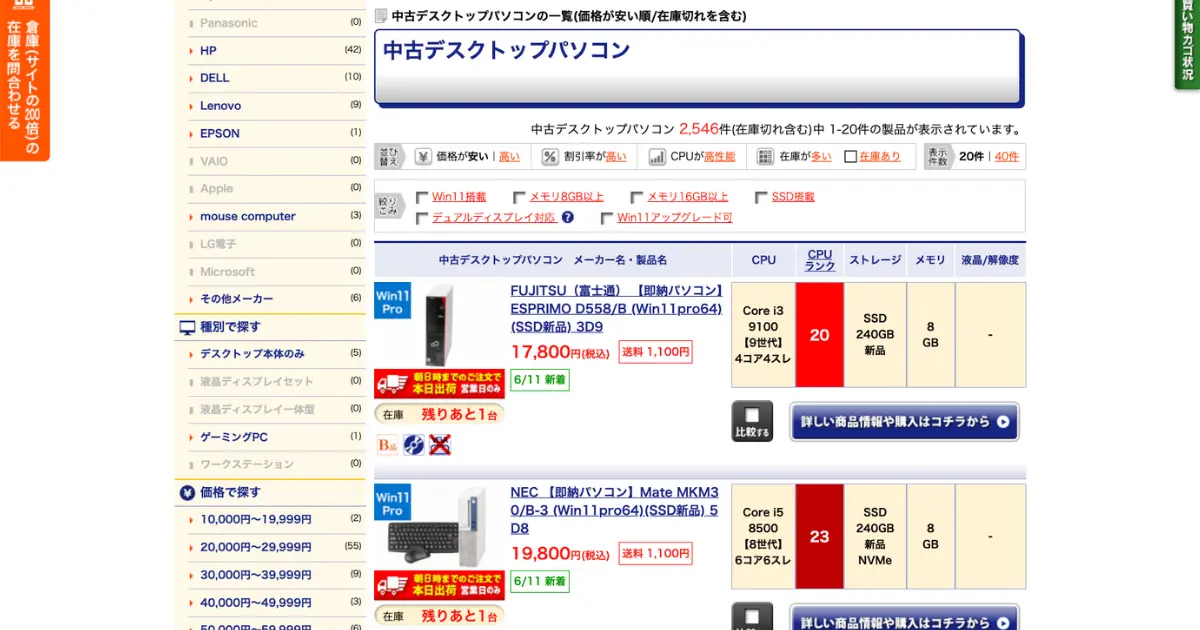Screen dimensions: 1200x630
Task: Select ゲーミングPC type in sidebar
Action: (234, 437)
